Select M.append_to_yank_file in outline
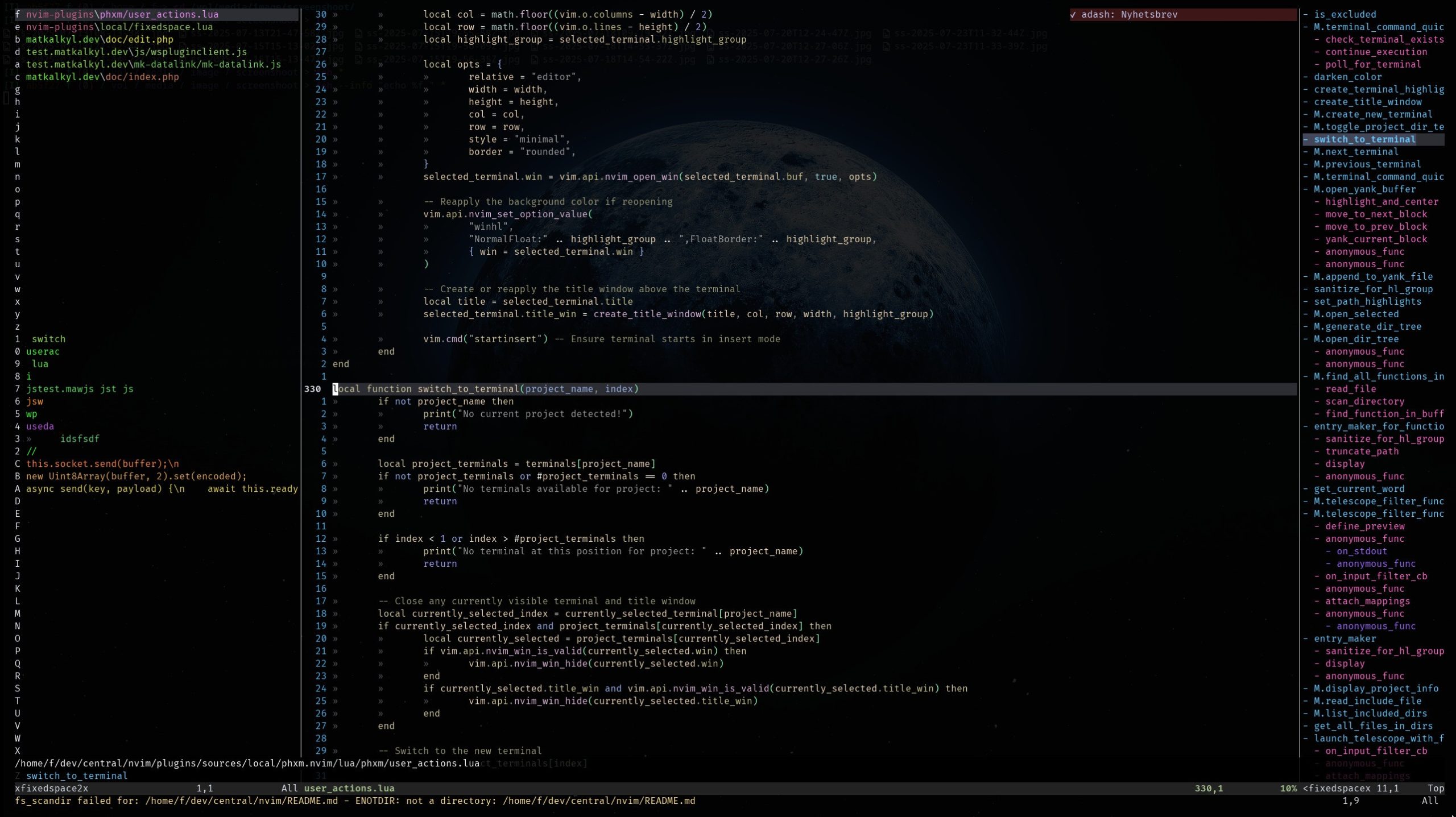The image size is (1456, 817). 1373,277
